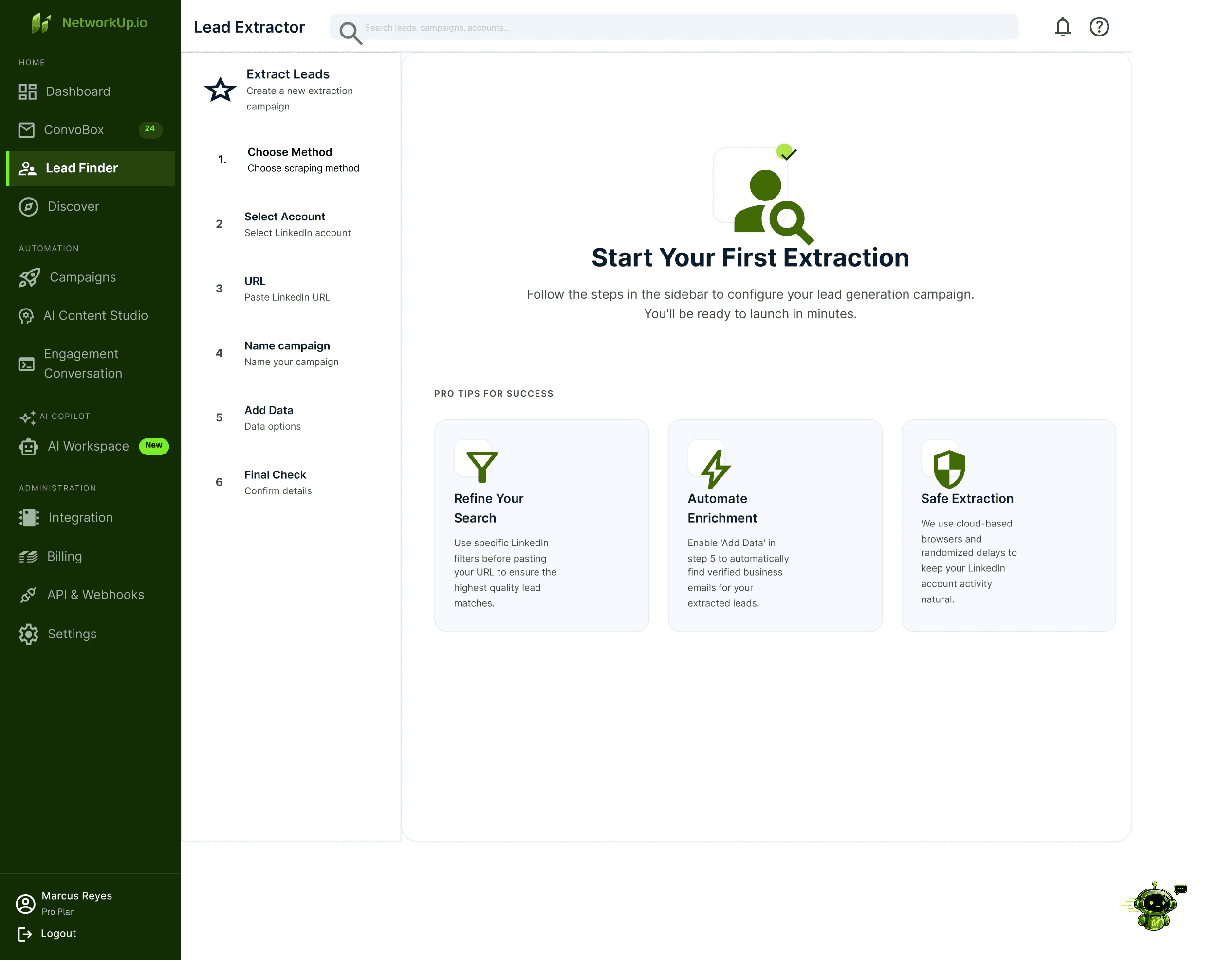The height and width of the screenshot is (980, 1219).
Task: Click the Extract Leads star icon
Action: [220, 90]
